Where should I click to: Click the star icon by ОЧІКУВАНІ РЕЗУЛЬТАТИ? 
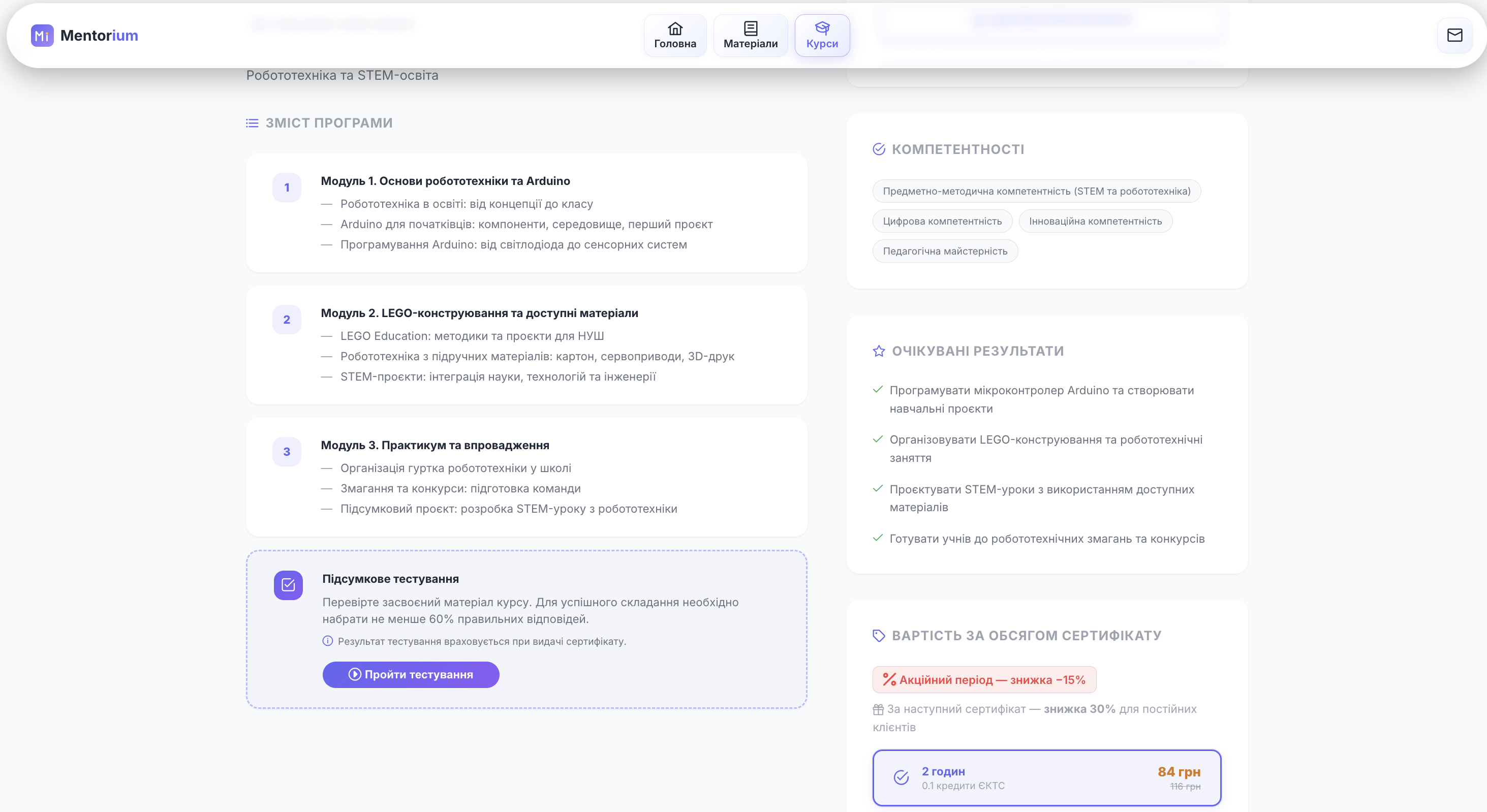click(x=879, y=351)
